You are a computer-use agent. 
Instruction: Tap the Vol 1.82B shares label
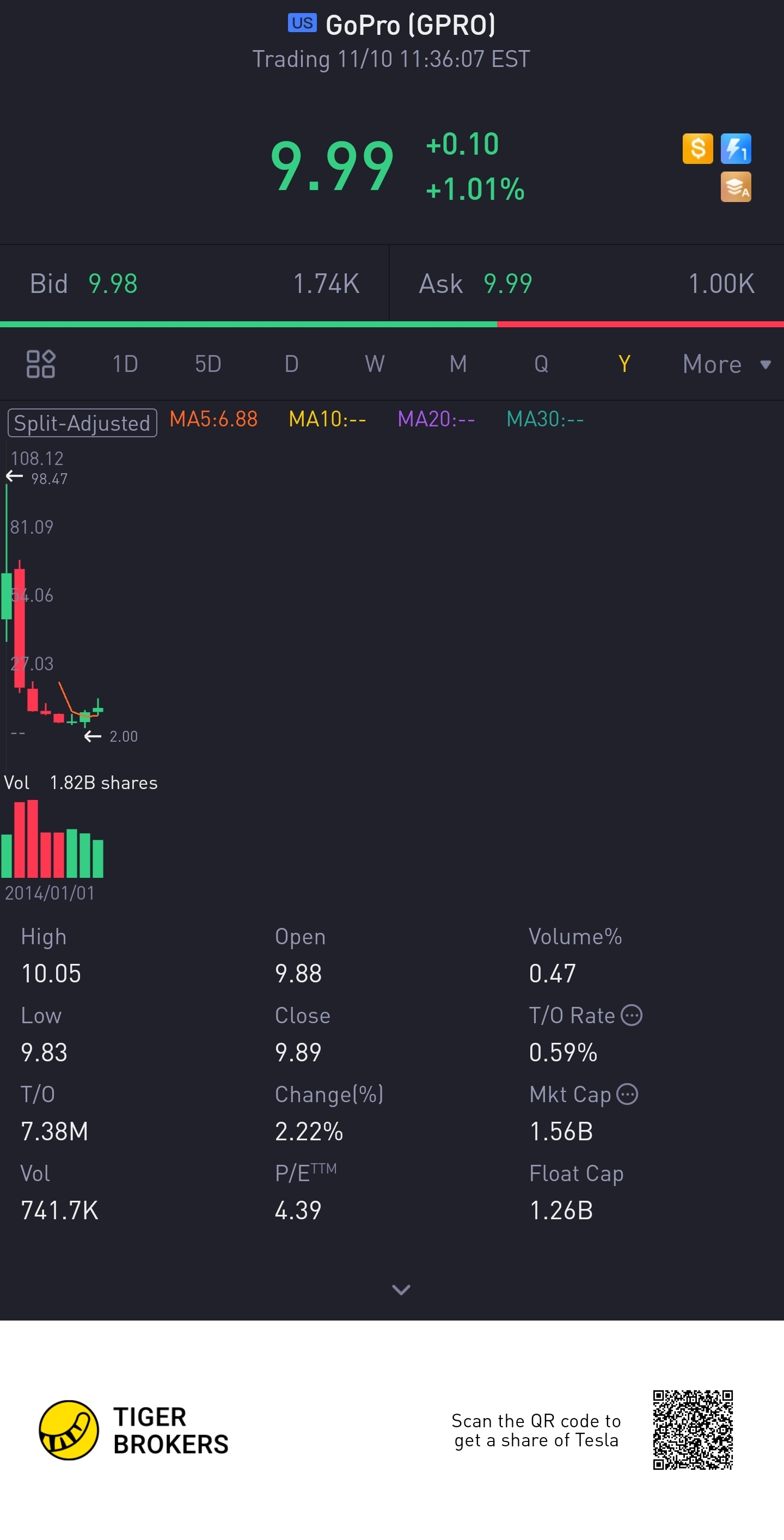pos(81,783)
